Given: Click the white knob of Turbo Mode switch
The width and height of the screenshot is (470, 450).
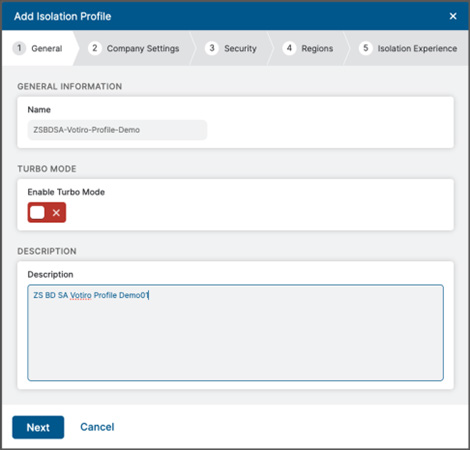Looking at the screenshot, I should [37, 212].
